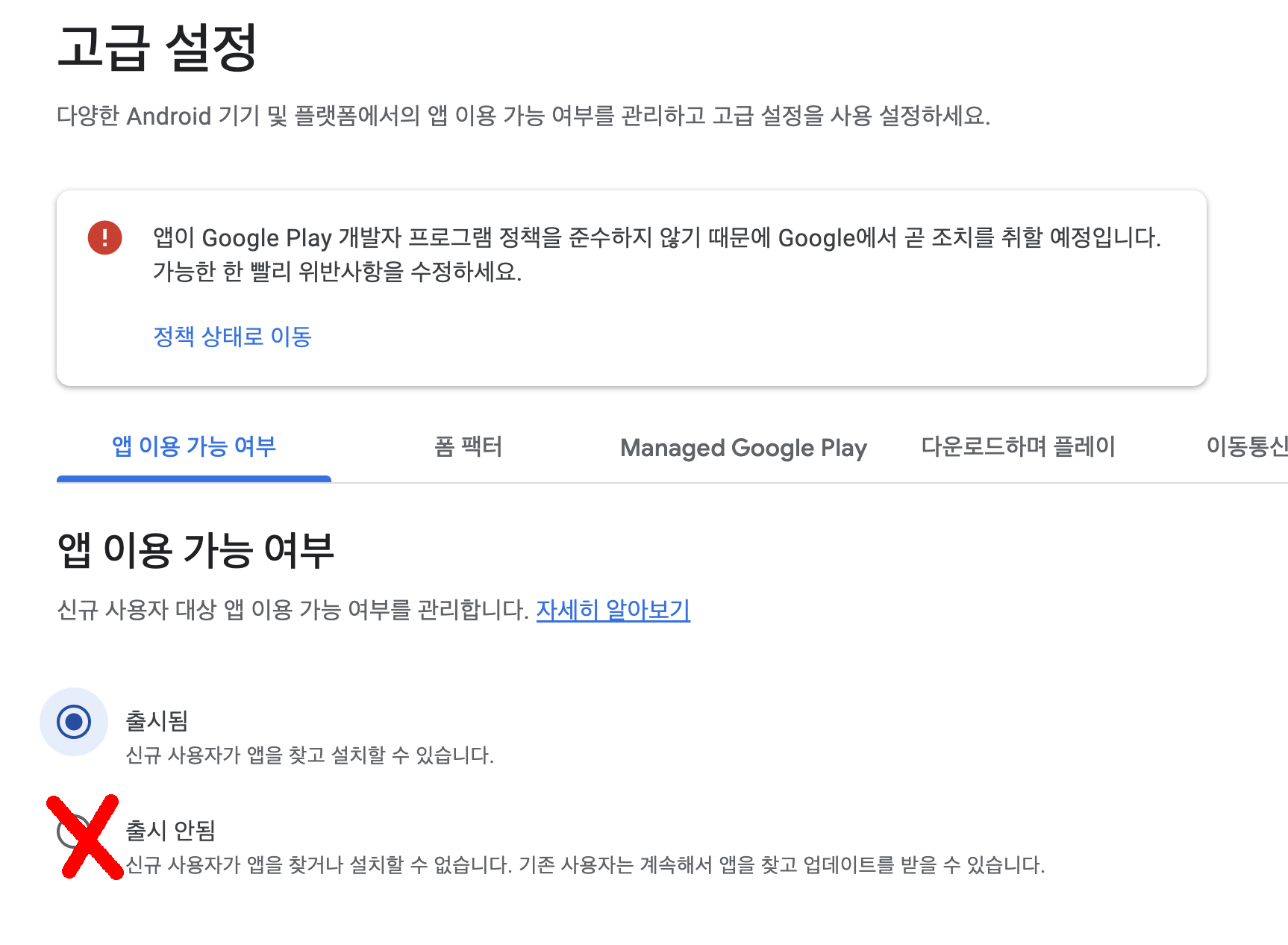Switch to the 이동통신 tab
1288x945 pixels.
point(1248,447)
